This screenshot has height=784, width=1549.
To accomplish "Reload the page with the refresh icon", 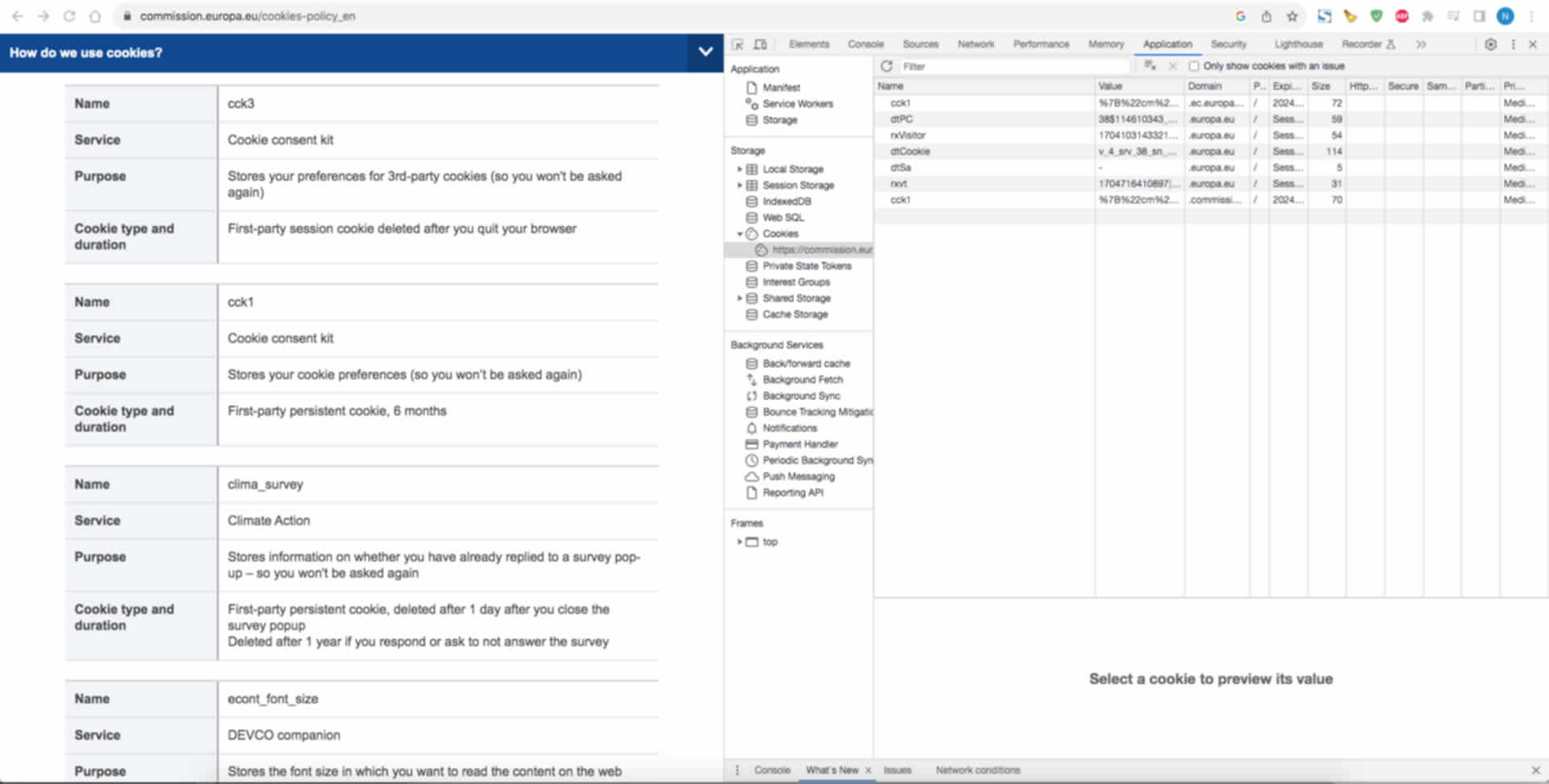I will (69, 16).
